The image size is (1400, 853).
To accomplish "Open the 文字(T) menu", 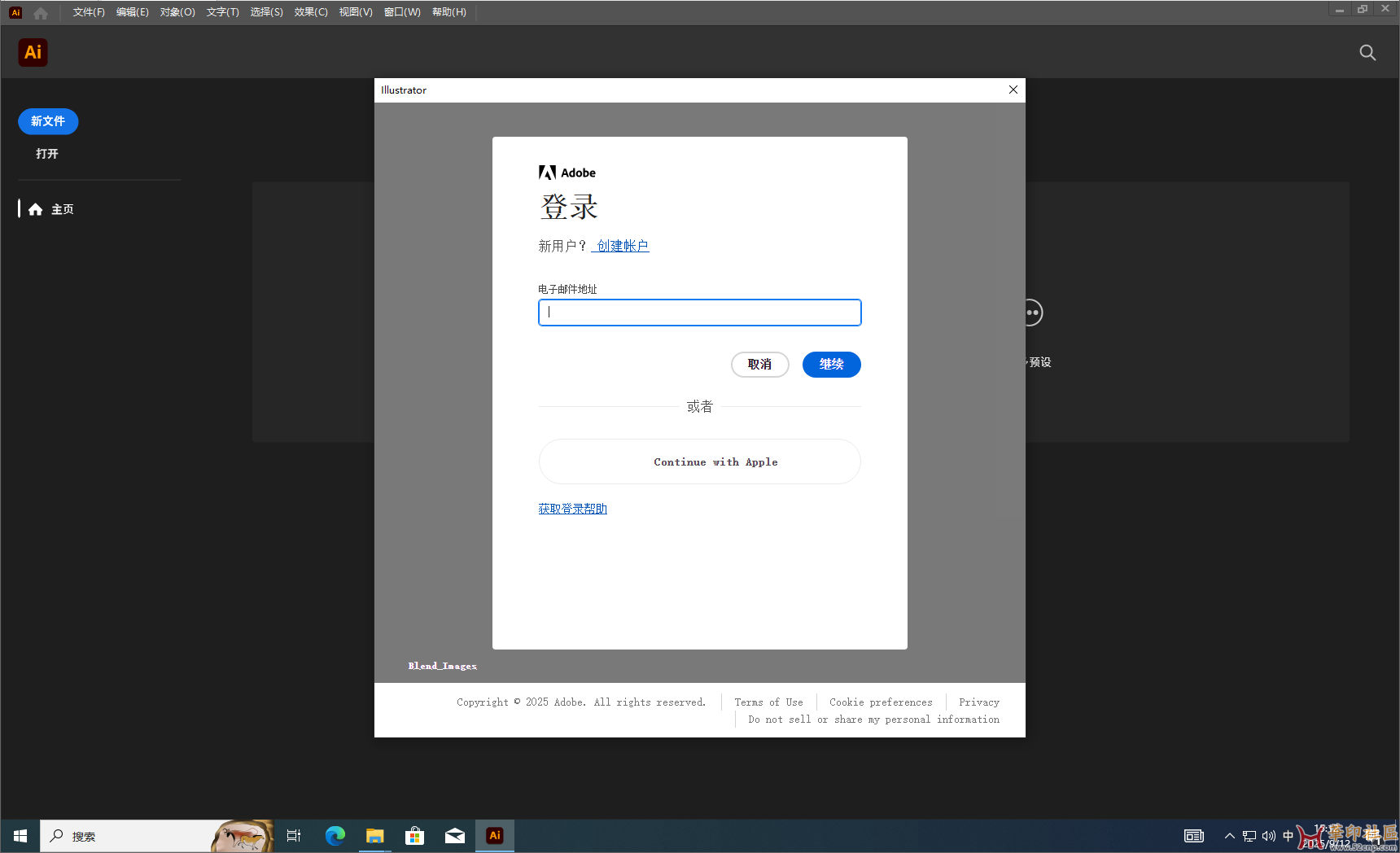I will (222, 12).
